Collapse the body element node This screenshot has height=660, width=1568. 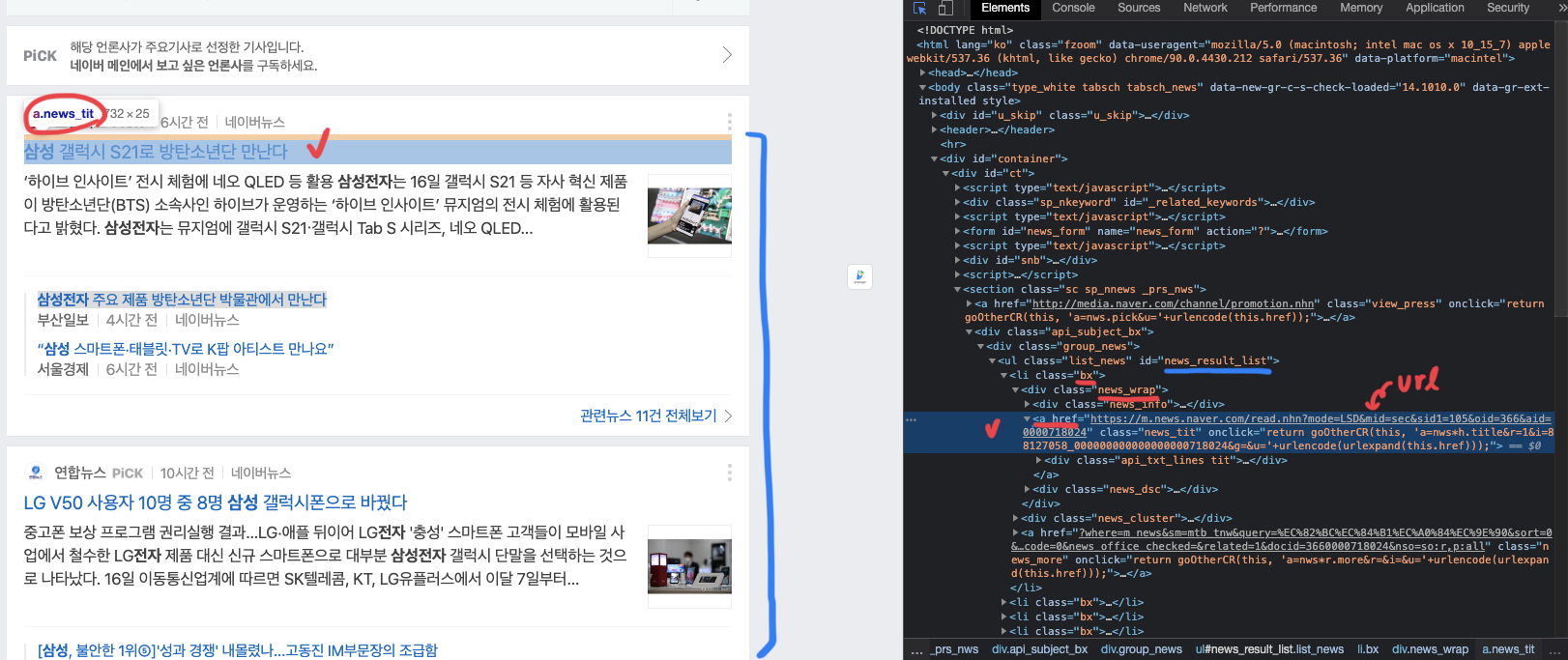922,87
